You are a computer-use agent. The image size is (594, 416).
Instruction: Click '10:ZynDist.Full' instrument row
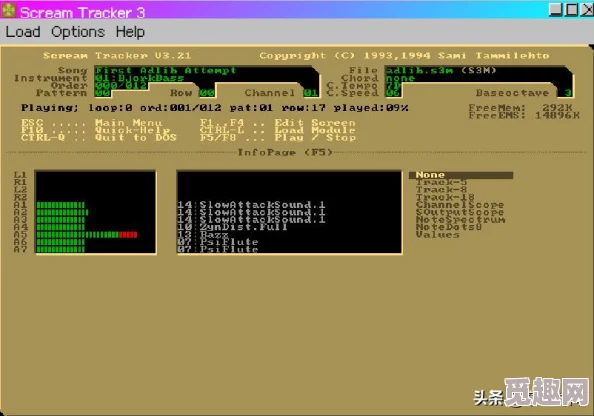(x=232, y=227)
